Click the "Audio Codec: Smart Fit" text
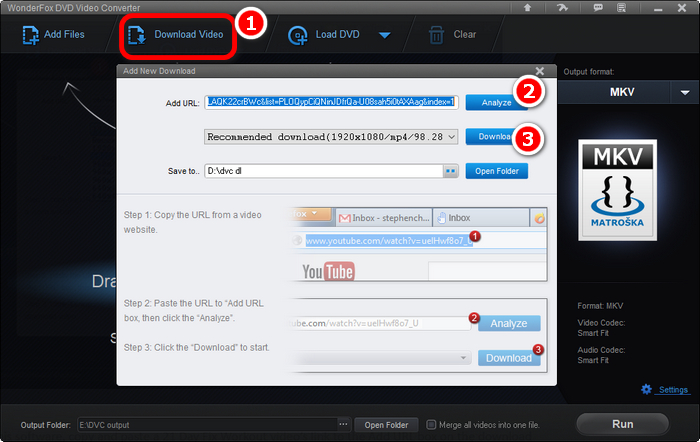Viewport: 700px width, 442px height. [601, 355]
